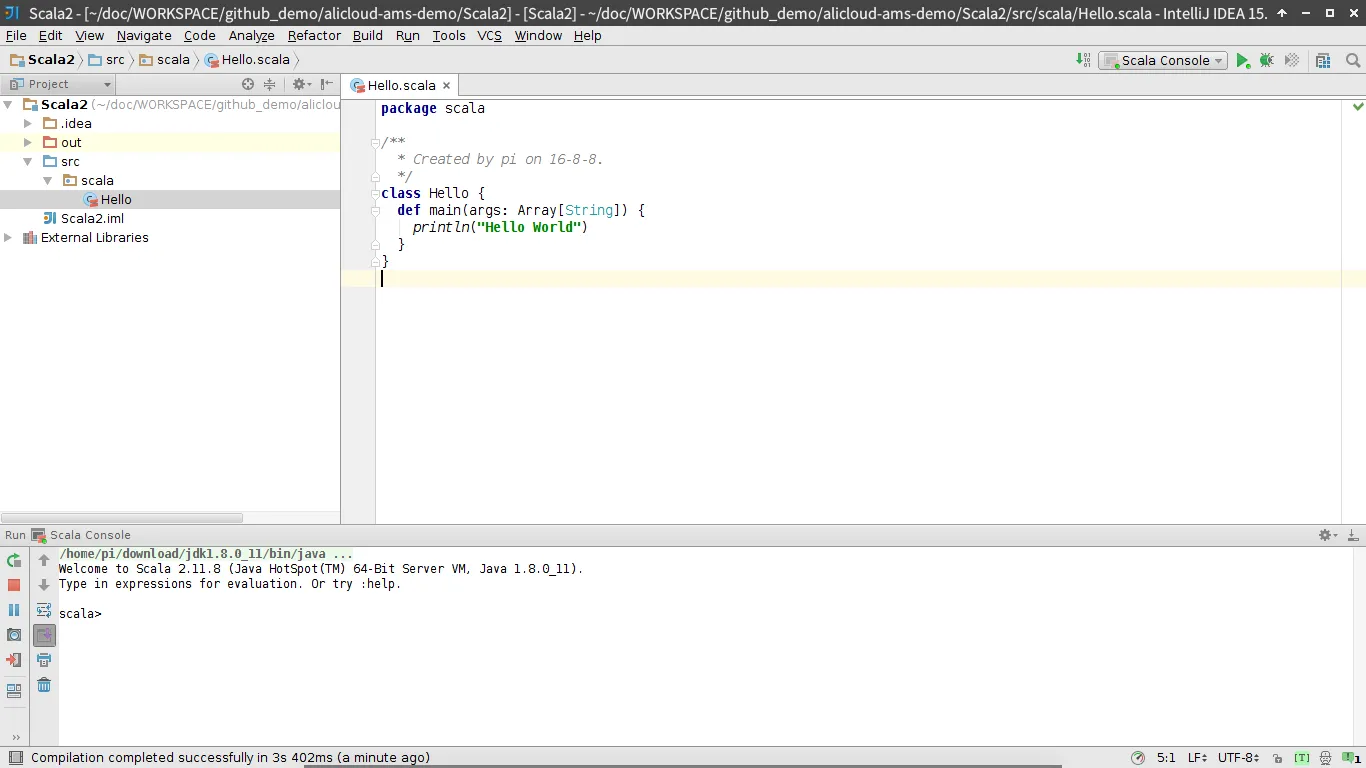Click the Exit process icon
This screenshot has height=768, width=1366.
pyautogui.click(x=14, y=660)
